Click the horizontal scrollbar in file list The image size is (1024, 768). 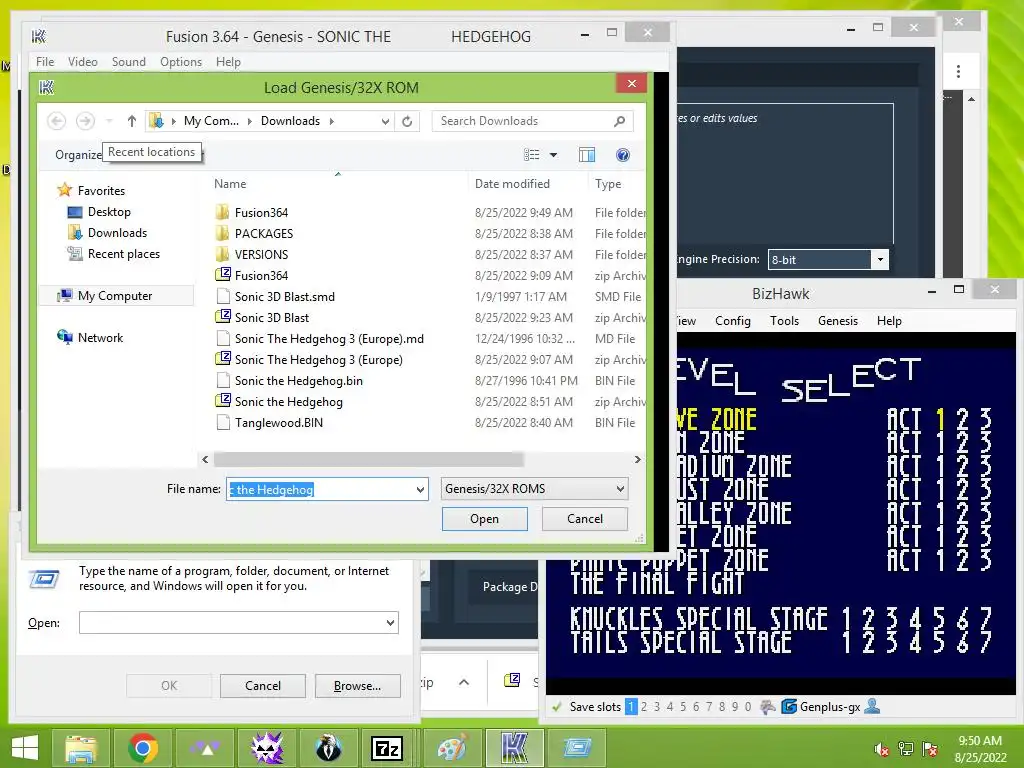point(368,460)
